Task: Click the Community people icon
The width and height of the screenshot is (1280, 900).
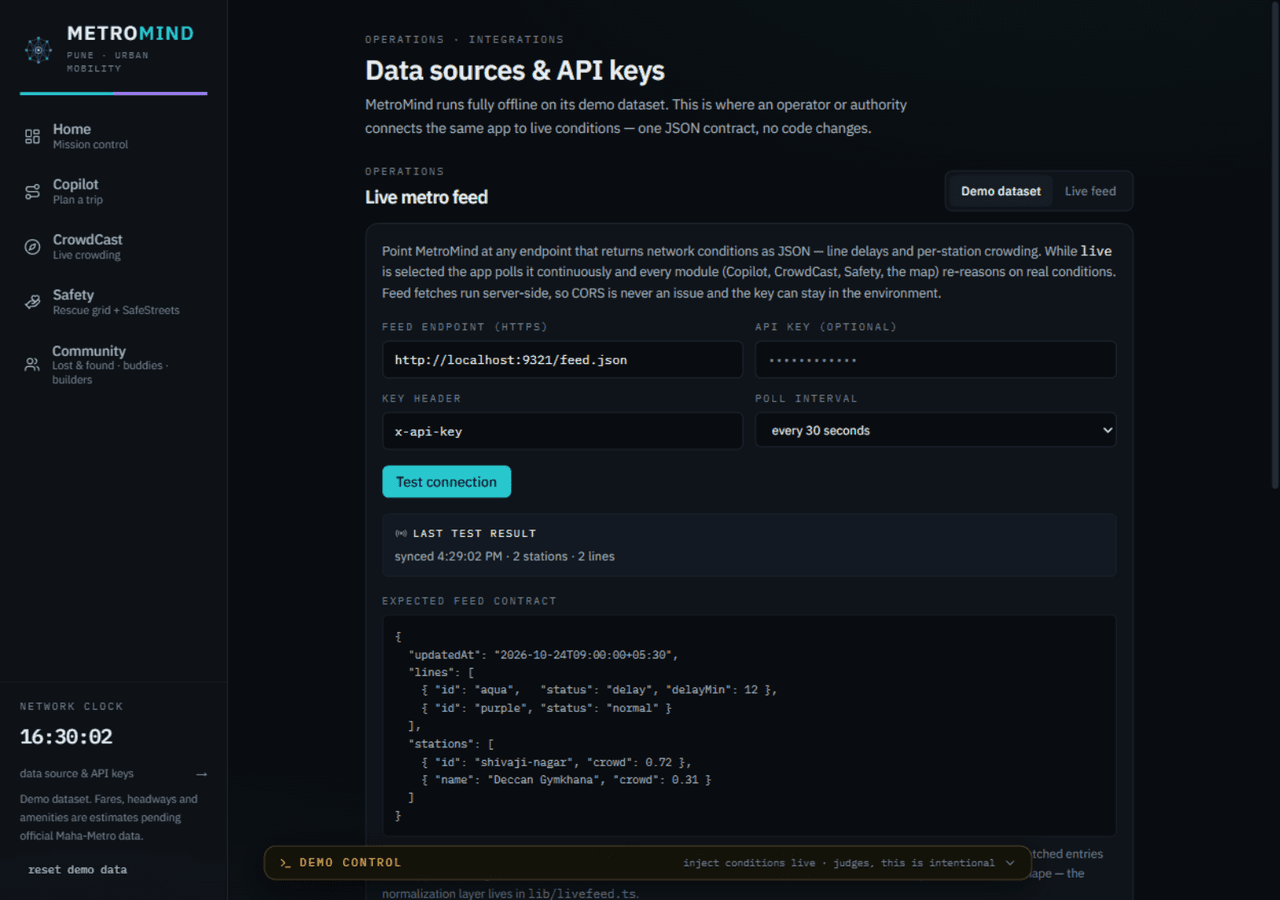Action: [x=33, y=365]
